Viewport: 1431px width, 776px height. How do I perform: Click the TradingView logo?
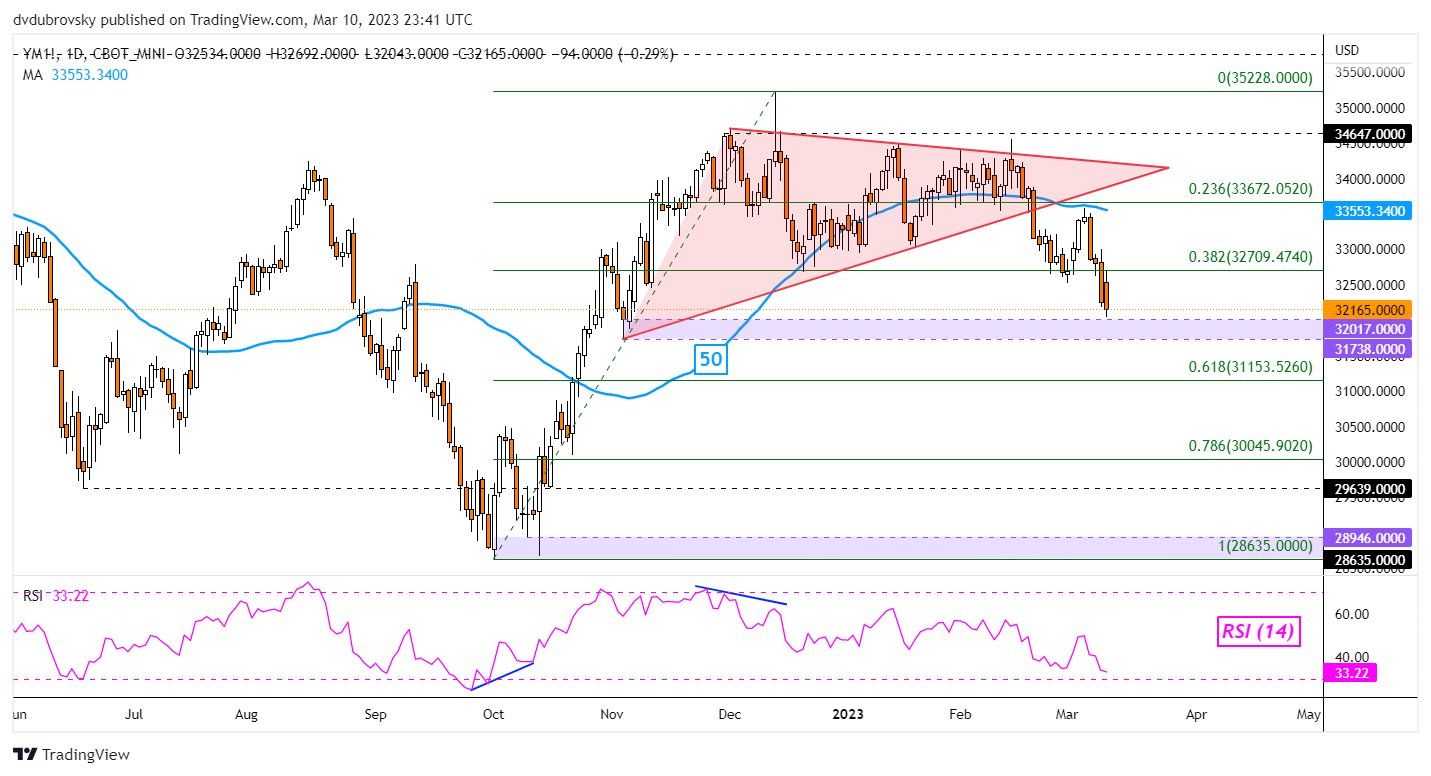71,755
